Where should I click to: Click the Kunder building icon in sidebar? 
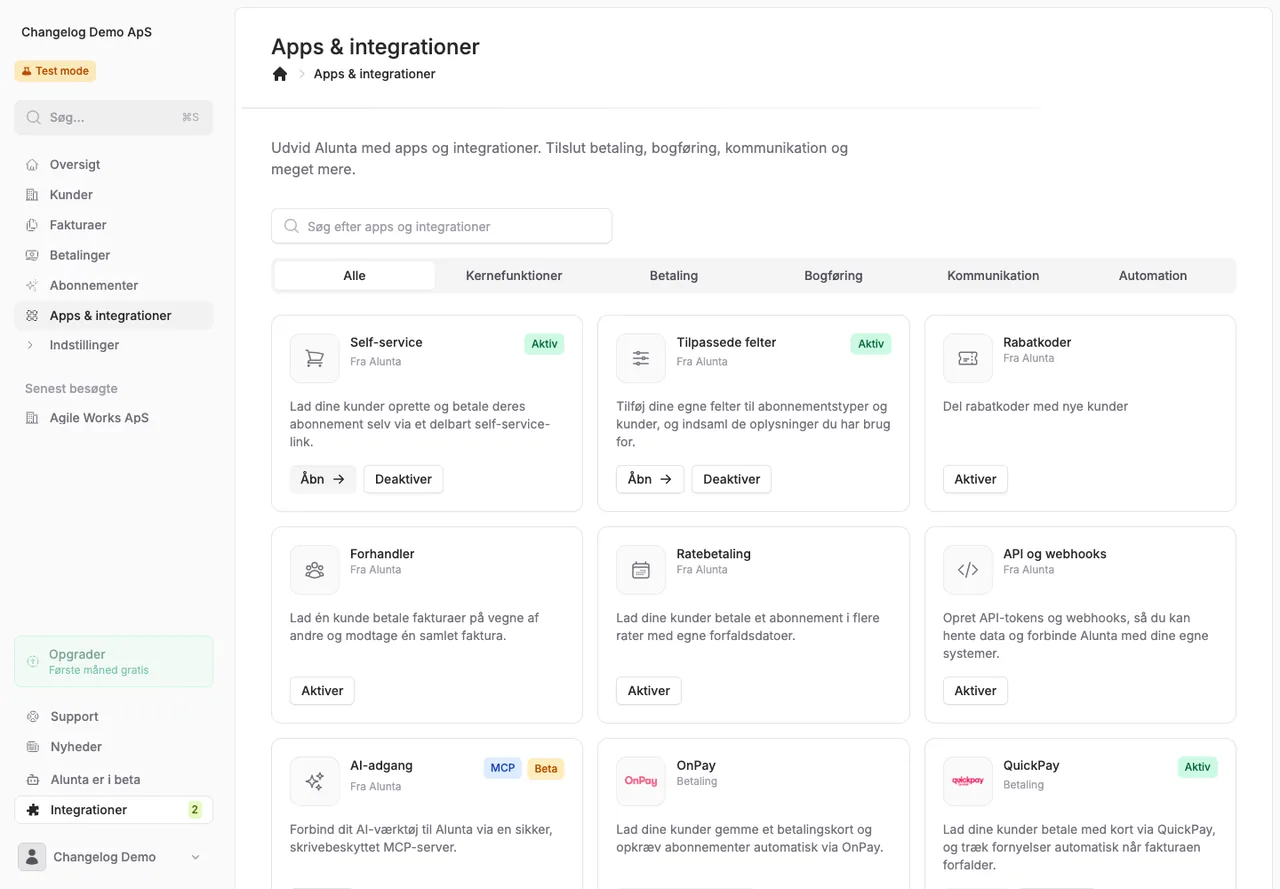(x=33, y=195)
